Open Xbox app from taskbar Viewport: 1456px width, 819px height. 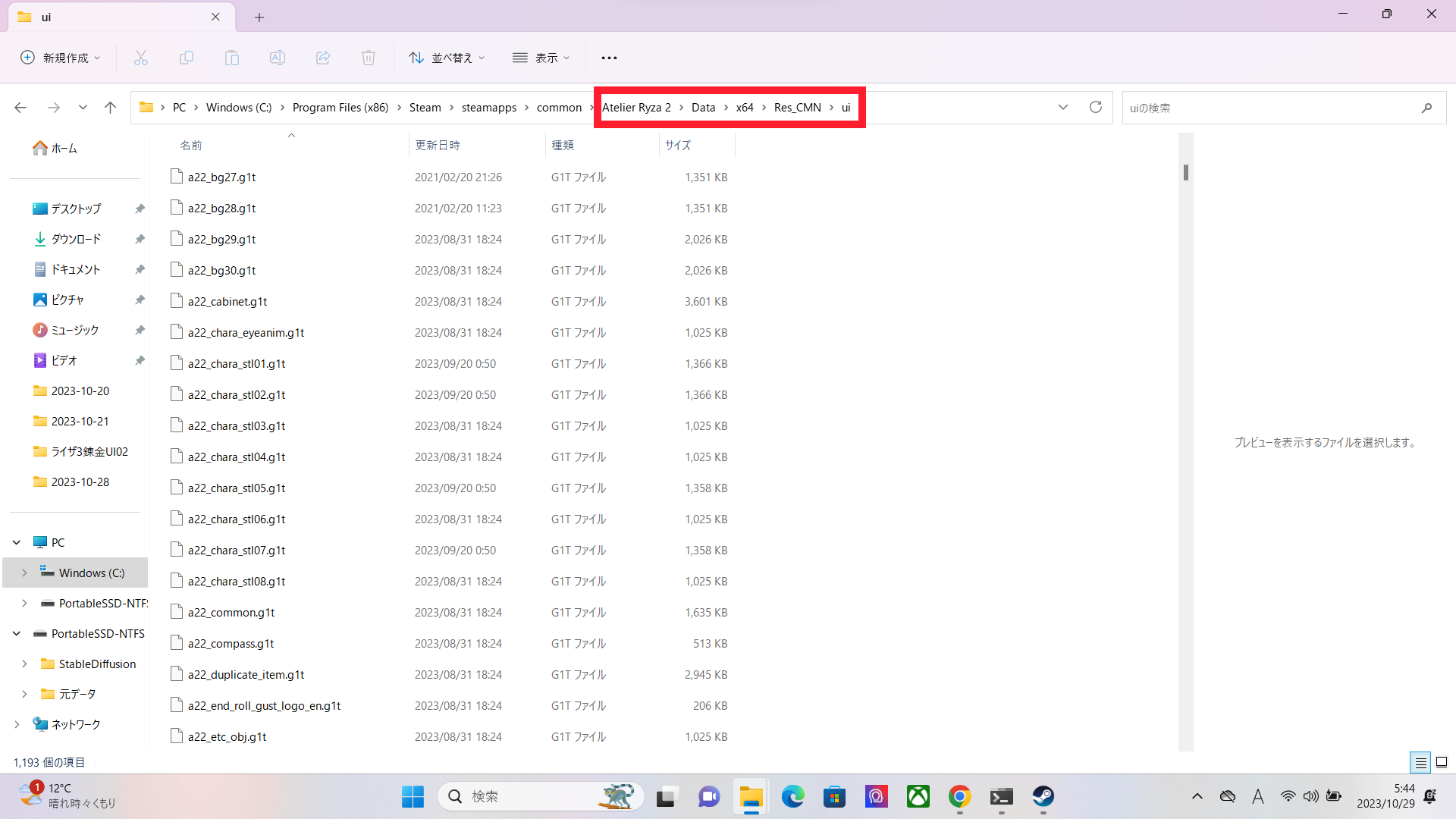click(918, 796)
